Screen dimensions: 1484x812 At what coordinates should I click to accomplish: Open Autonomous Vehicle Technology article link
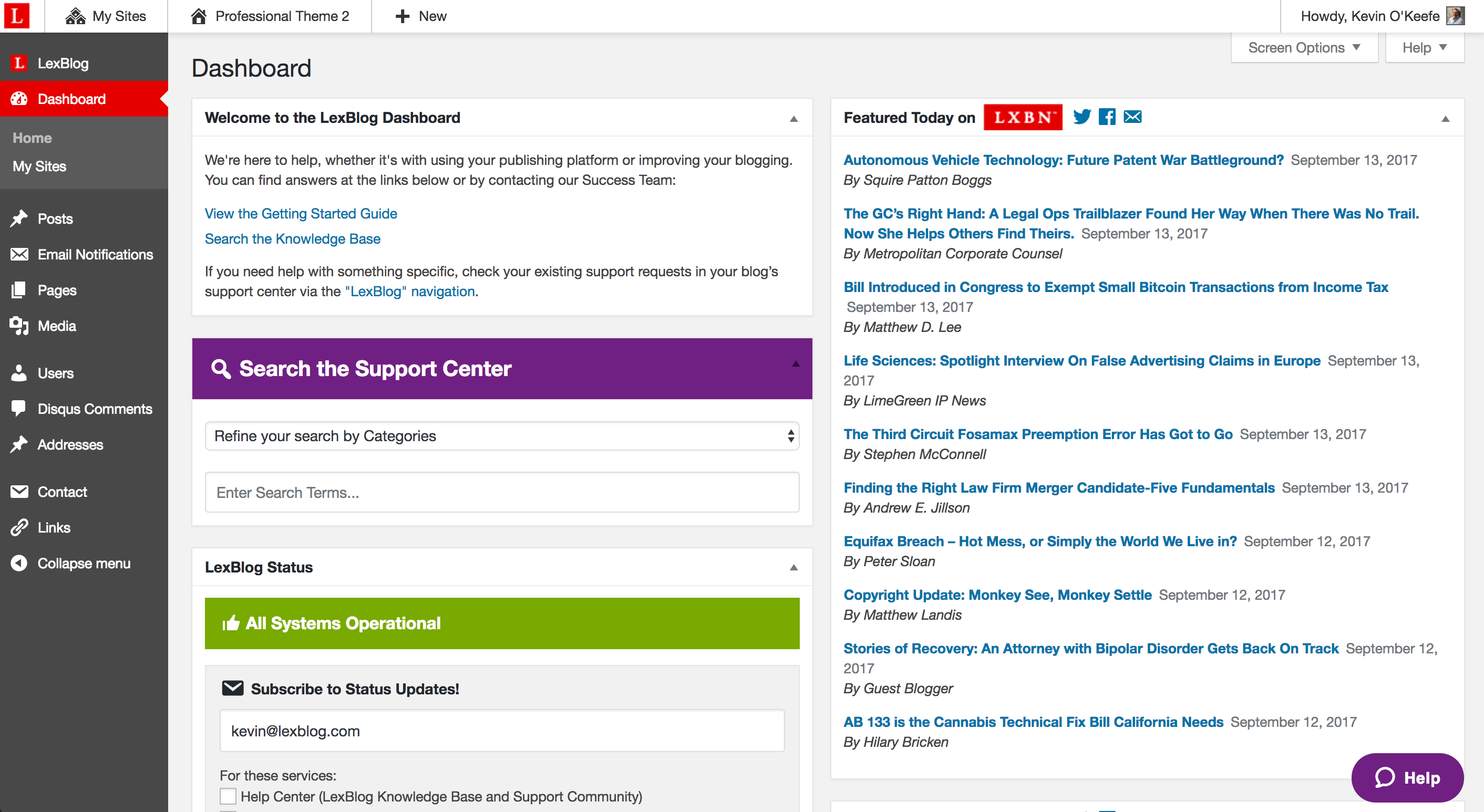[x=1064, y=160]
